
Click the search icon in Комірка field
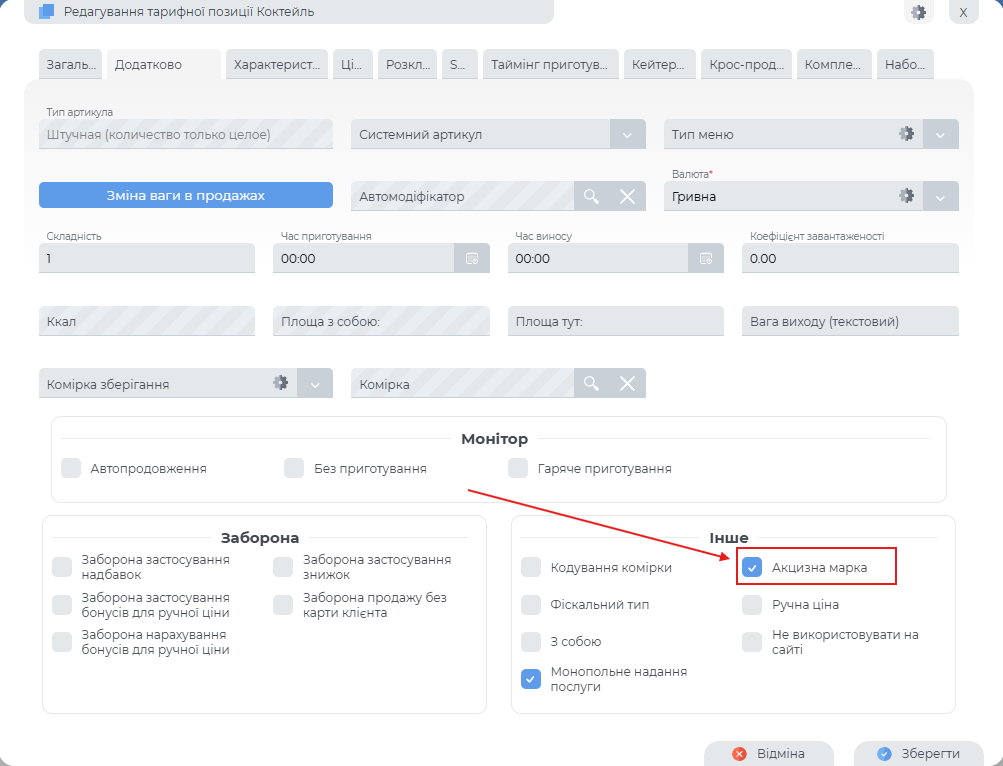(x=592, y=384)
